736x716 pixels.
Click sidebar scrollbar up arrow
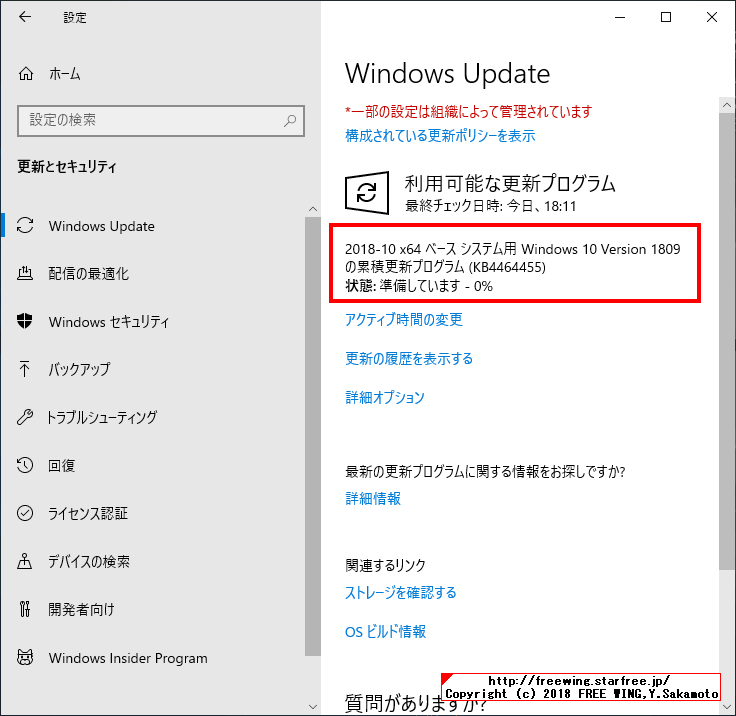pyautogui.click(x=313, y=209)
